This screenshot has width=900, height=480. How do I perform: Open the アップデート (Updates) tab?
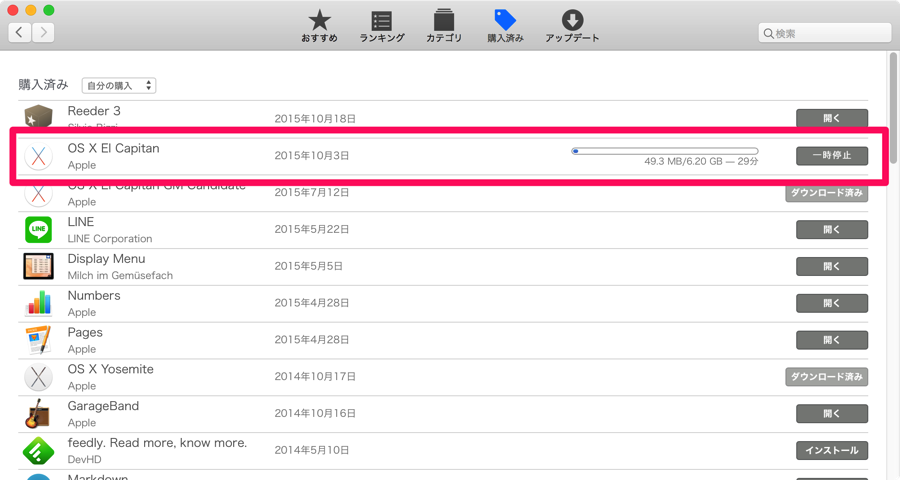point(572,26)
